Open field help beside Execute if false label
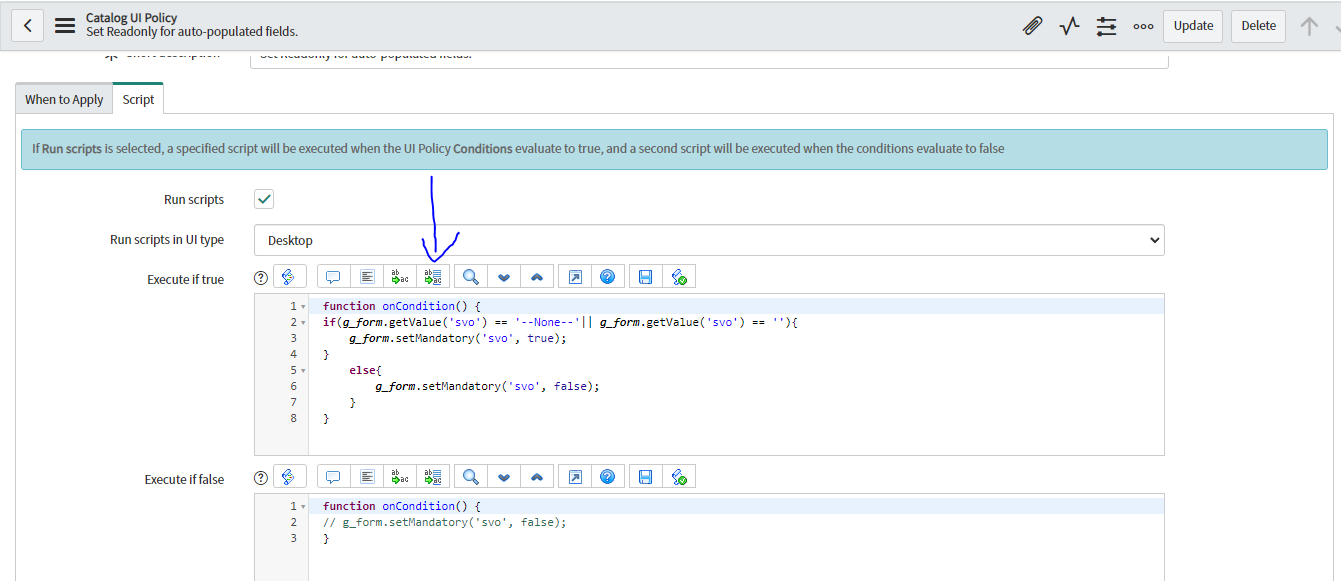 tap(262, 478)
